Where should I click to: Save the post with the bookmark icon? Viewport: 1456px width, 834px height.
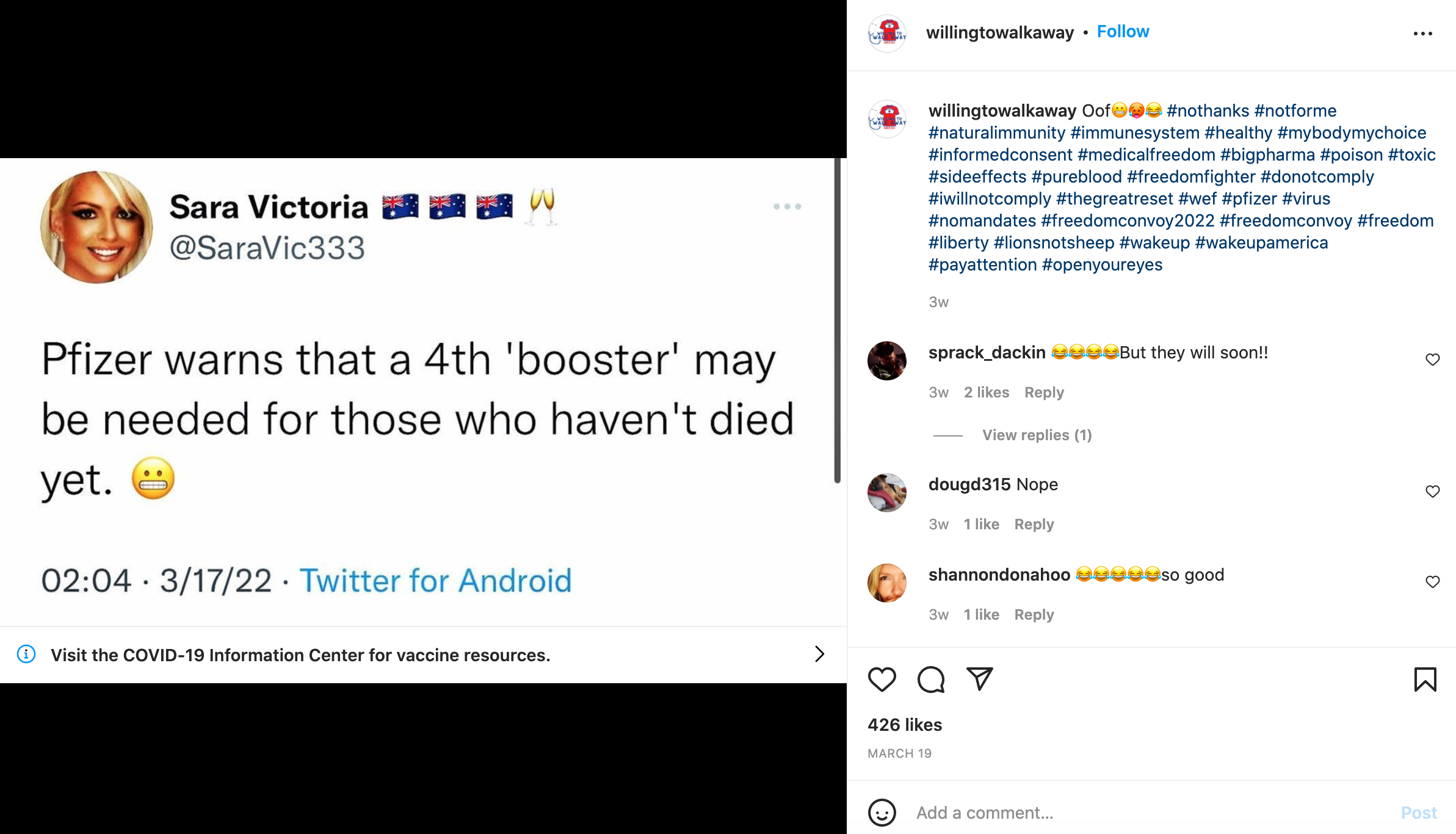click(x=1425, y=680)
